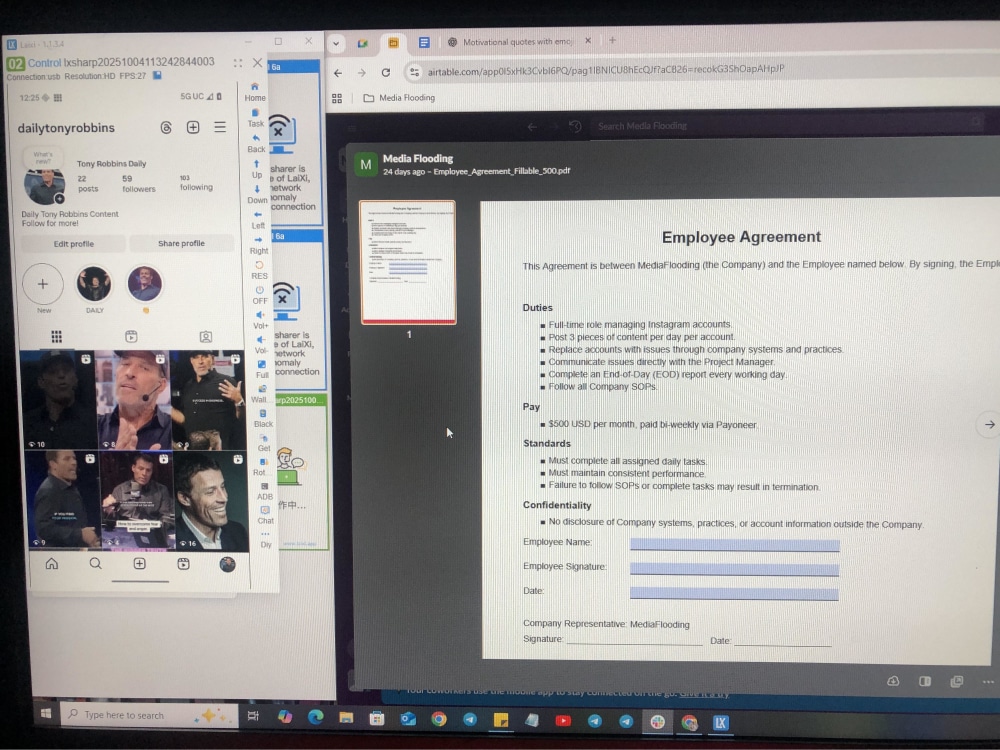Tap Instagram bottom profile avatar
1000x750 pixels.
point(228,564)
